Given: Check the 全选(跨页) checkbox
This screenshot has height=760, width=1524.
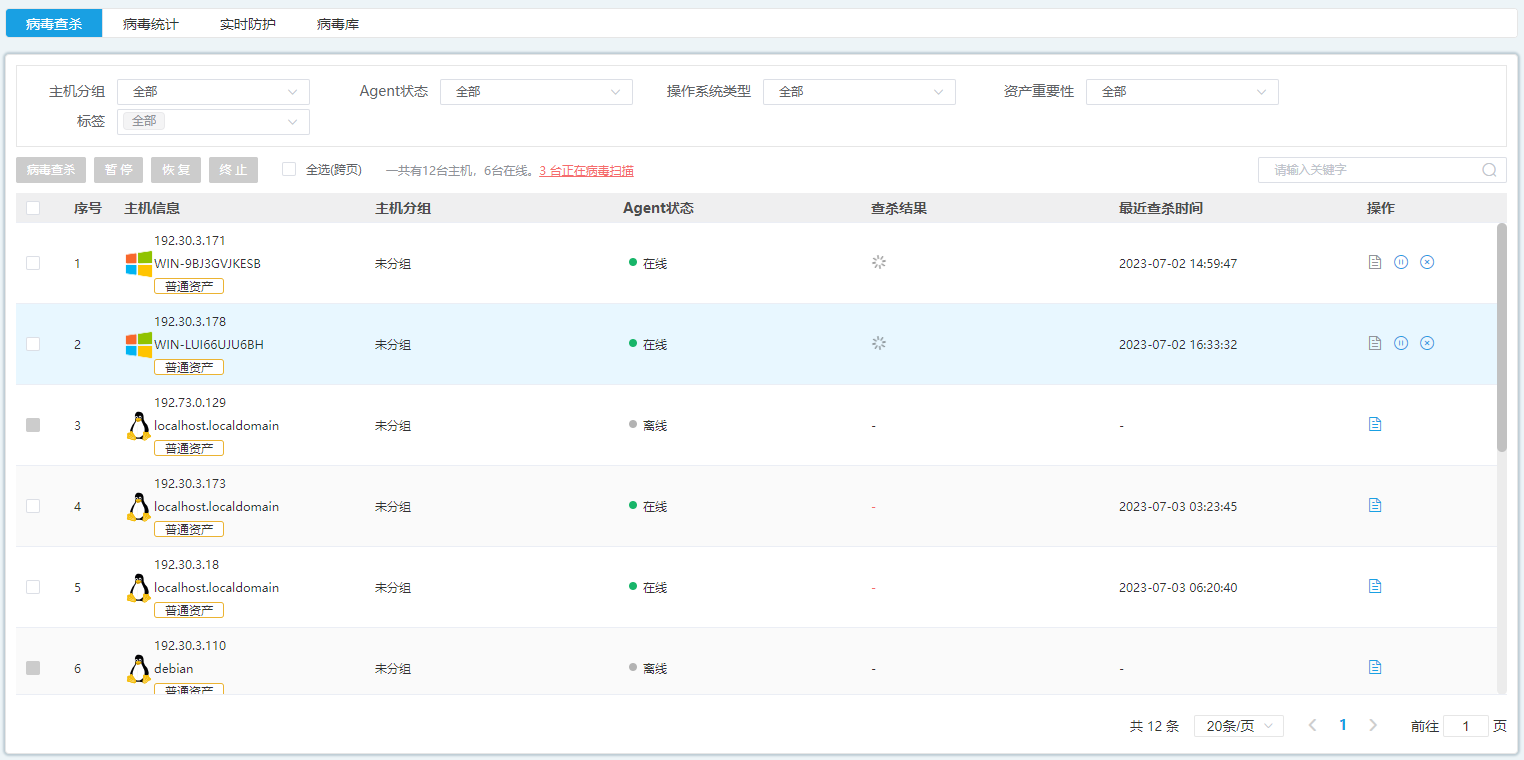Looking at the screenshot, I should click(289, 170).
